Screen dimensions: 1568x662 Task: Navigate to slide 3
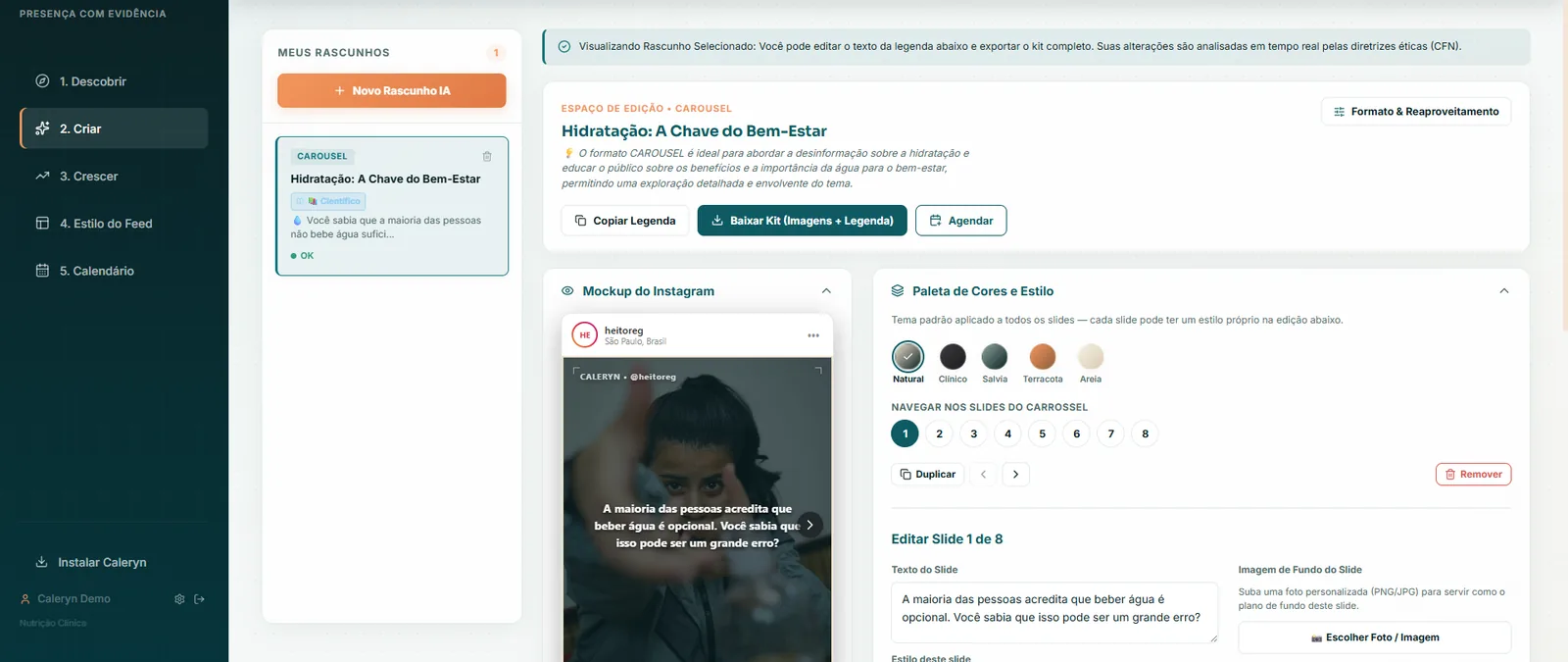tap(974, 433)
